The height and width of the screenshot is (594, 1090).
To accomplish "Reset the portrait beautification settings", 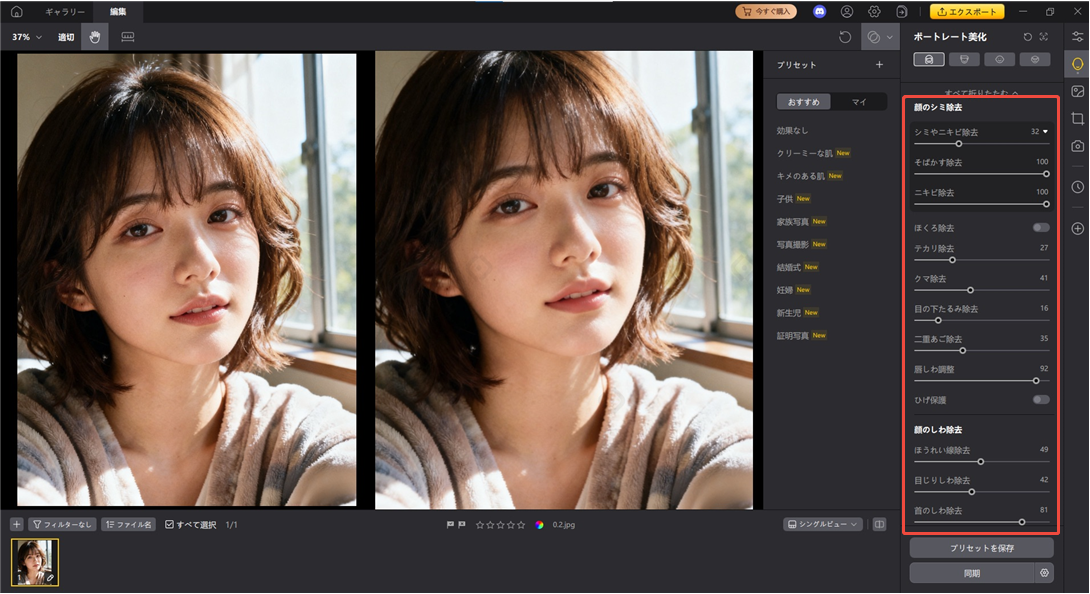I will click(1026, 37).
